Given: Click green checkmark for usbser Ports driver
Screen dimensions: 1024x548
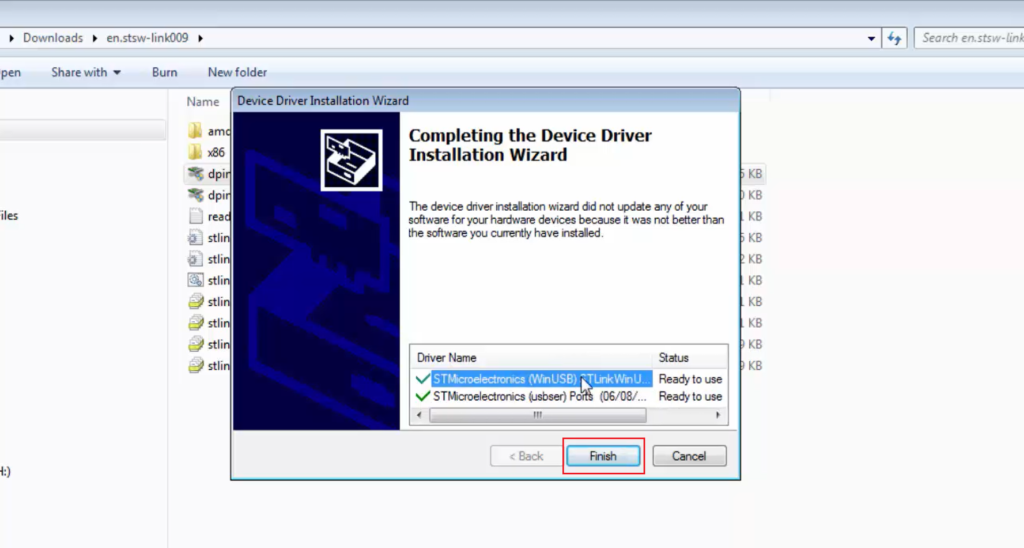Looking at the screenshot, I should (423, 396).
